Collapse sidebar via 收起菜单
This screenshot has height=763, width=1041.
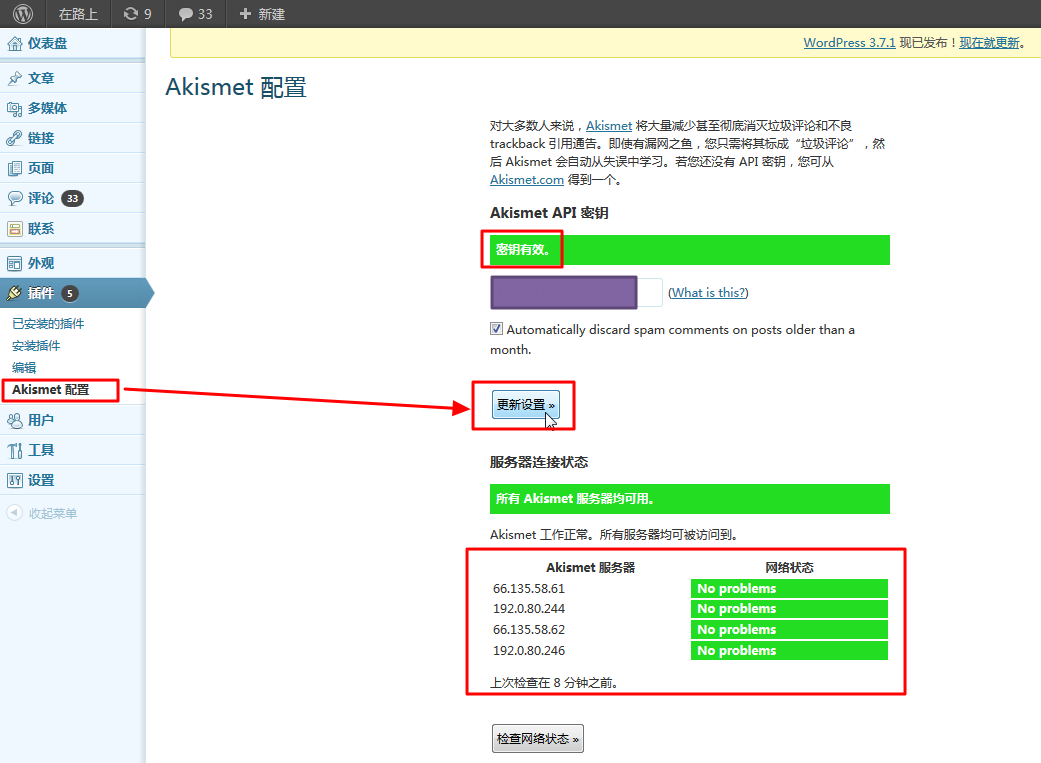[53, 513]
